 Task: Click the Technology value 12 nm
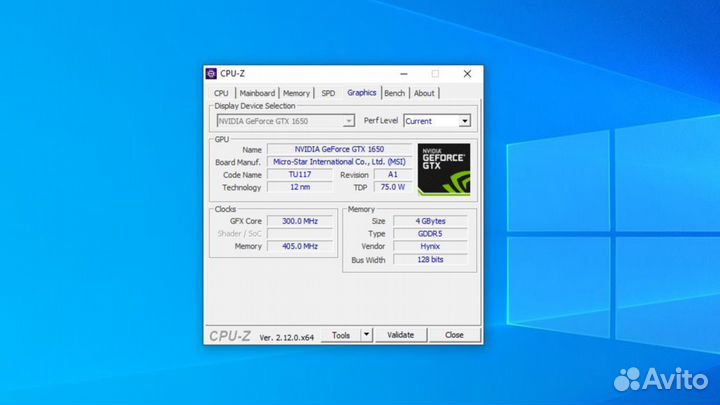(x=300, y=187)
